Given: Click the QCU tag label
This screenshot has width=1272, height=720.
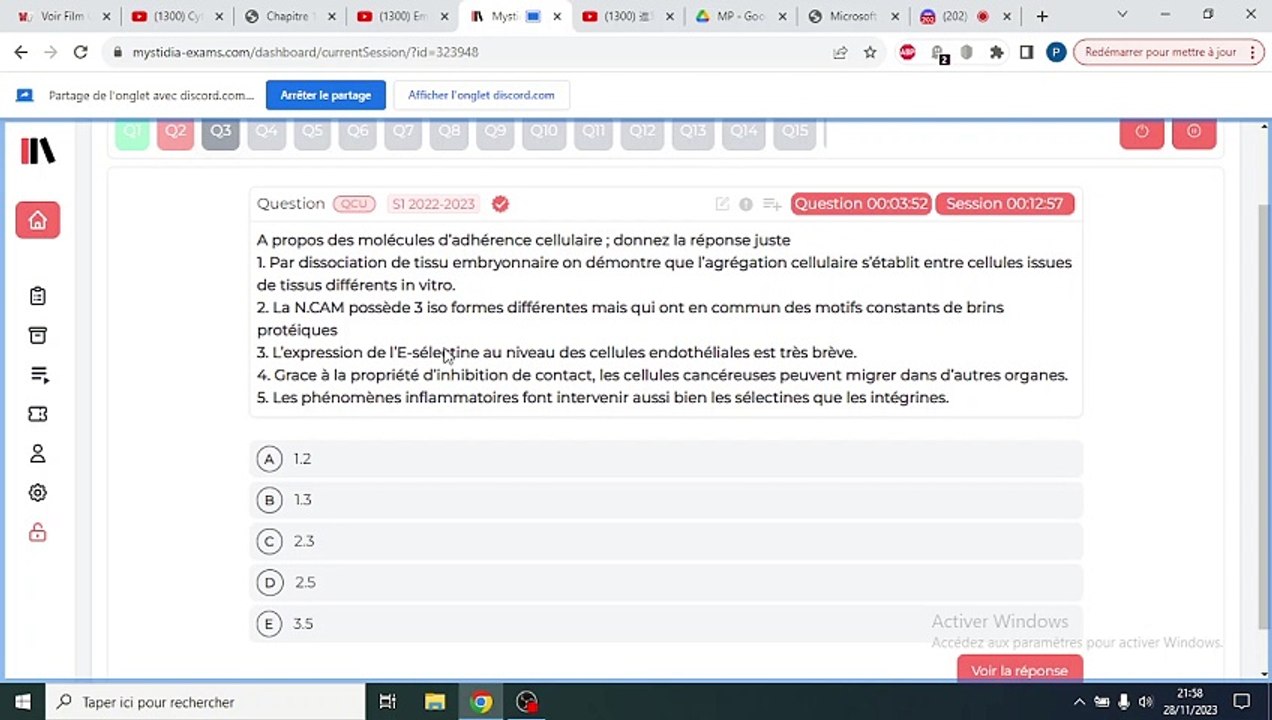Looking at the screenshot, I should coord(354,204).
